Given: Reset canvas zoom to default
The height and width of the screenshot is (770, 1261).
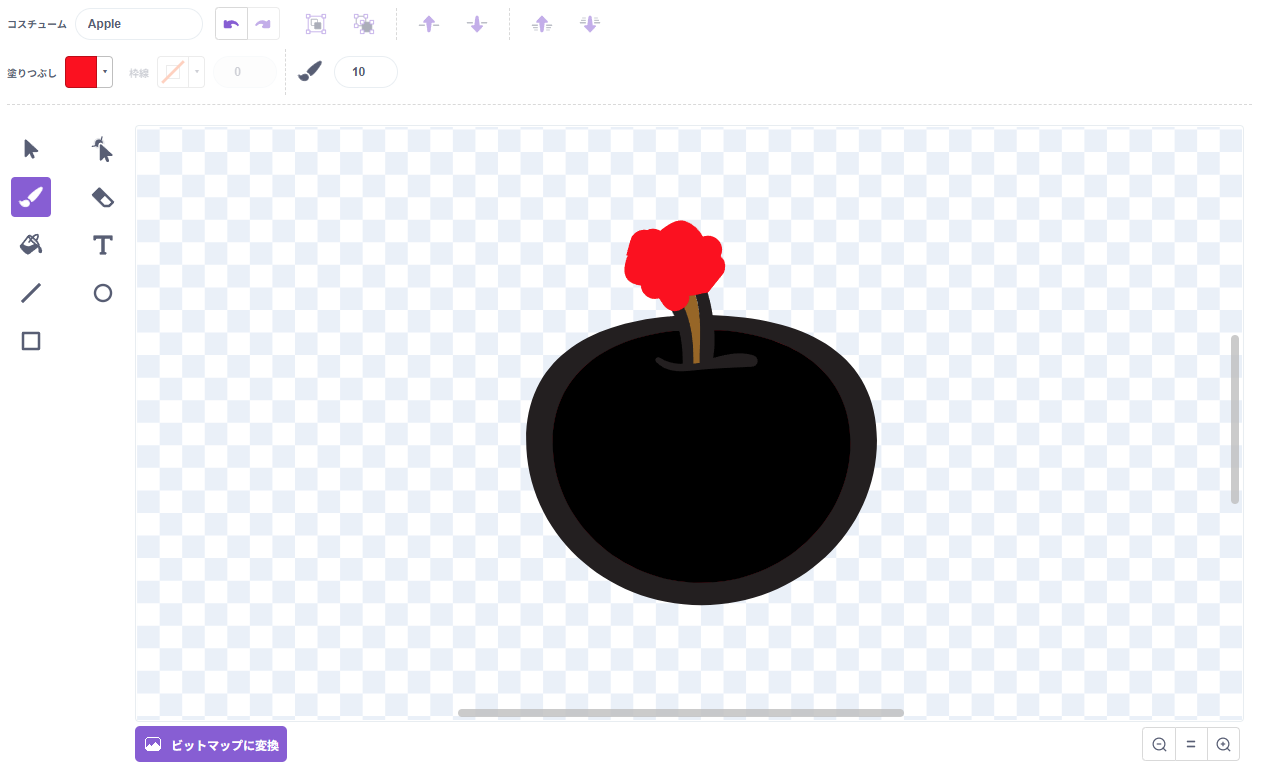Looking at the screenshot, I should coord(1191,744).
